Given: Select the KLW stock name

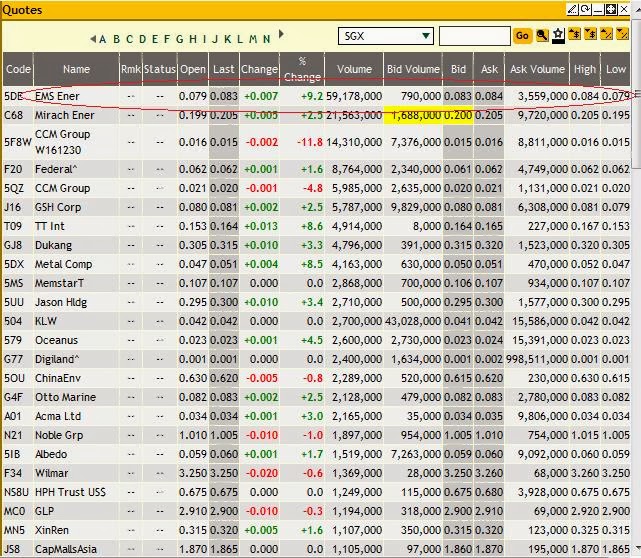Looking at the screenshot, I should (x=46, y=321).
